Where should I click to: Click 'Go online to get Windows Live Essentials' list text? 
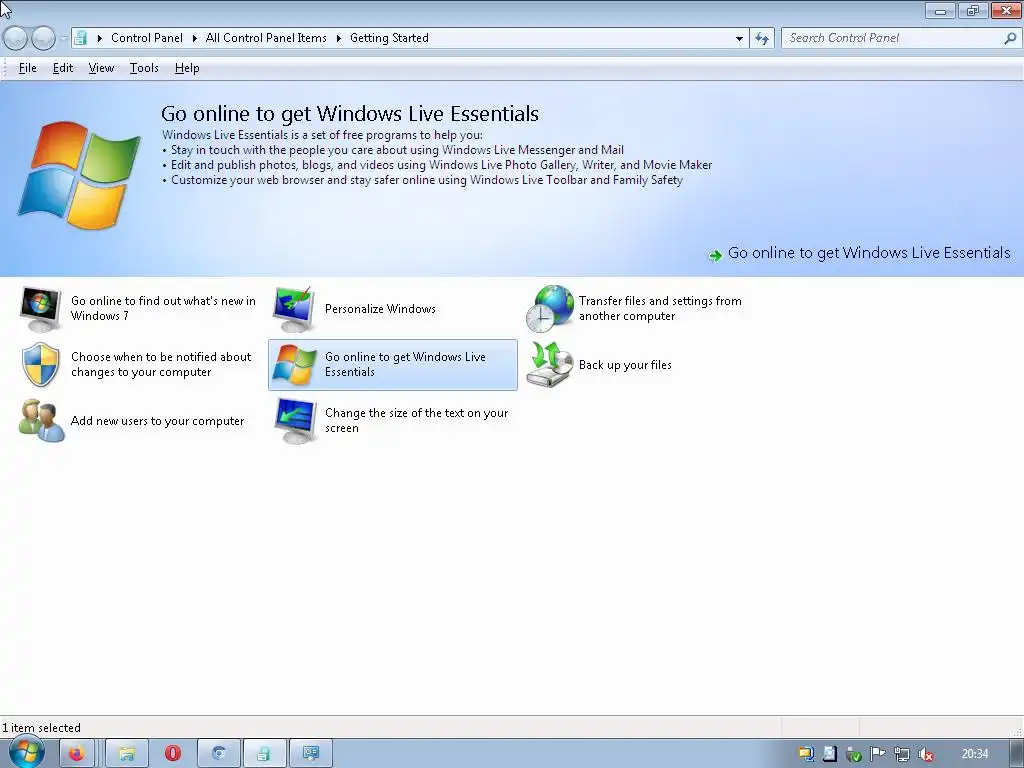coord(405,364)
